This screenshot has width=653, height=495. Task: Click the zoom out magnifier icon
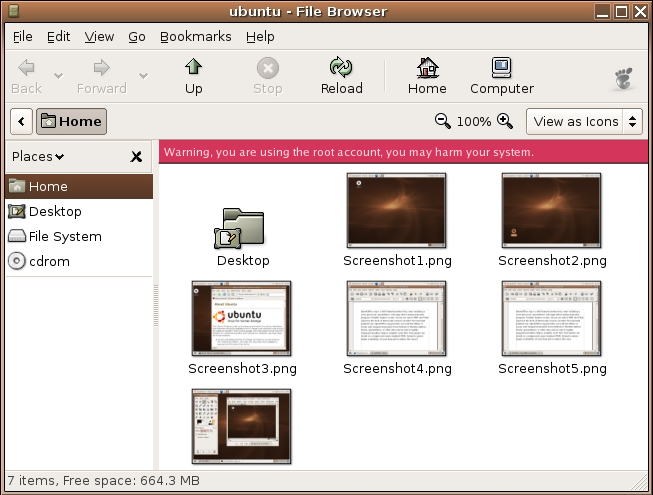[x=443, y=121]
